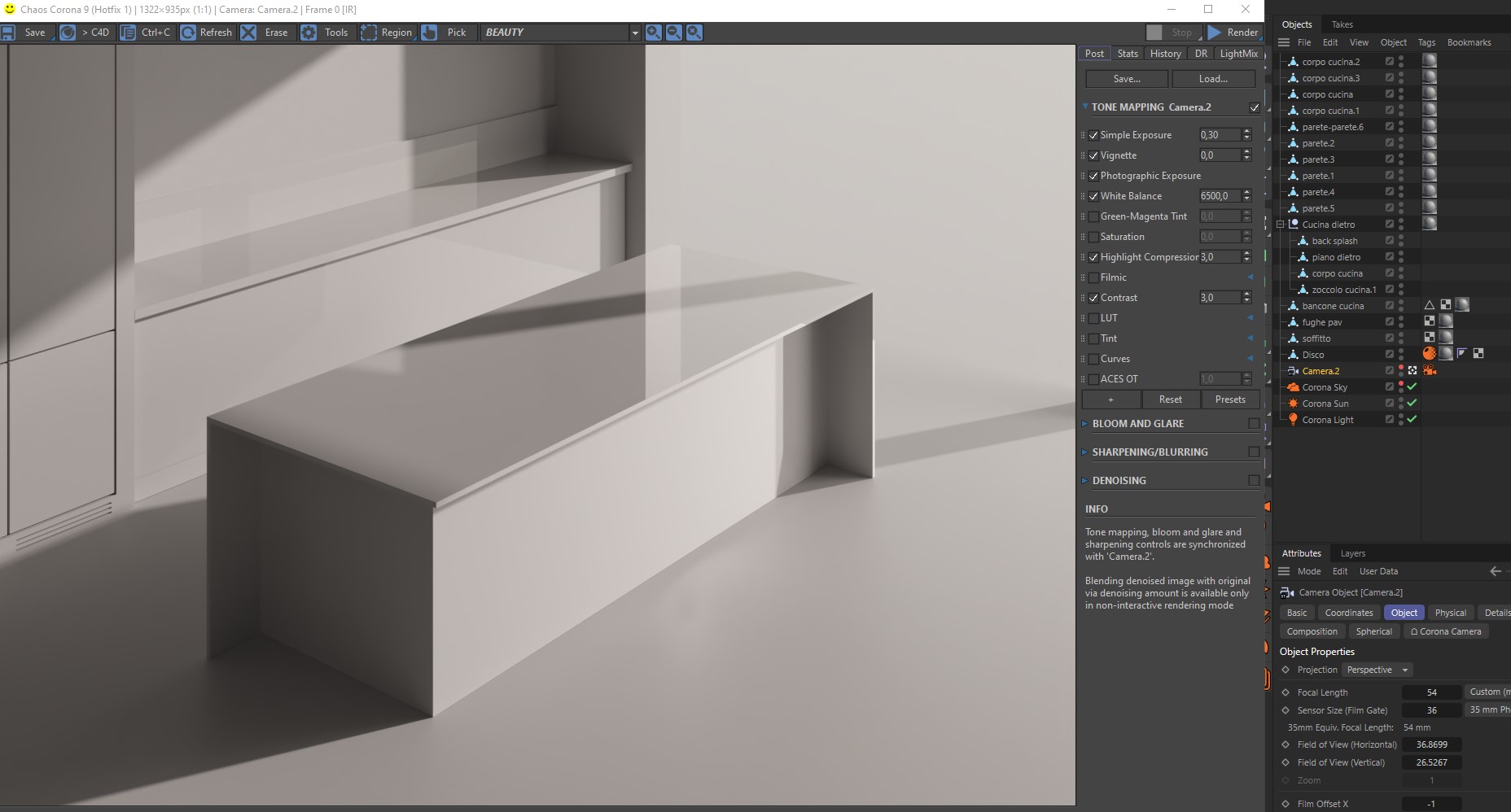
Task: Collapse the Cucina dietro group
Action: (1281, 225)
